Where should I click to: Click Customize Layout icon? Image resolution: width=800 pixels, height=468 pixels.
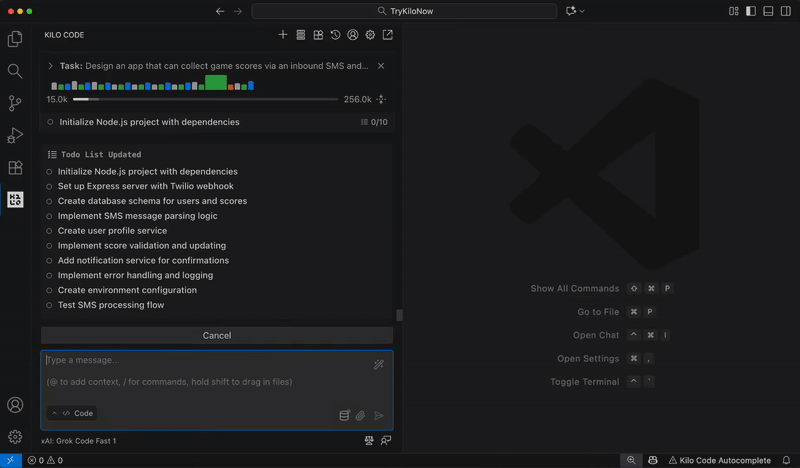(734, 11)
